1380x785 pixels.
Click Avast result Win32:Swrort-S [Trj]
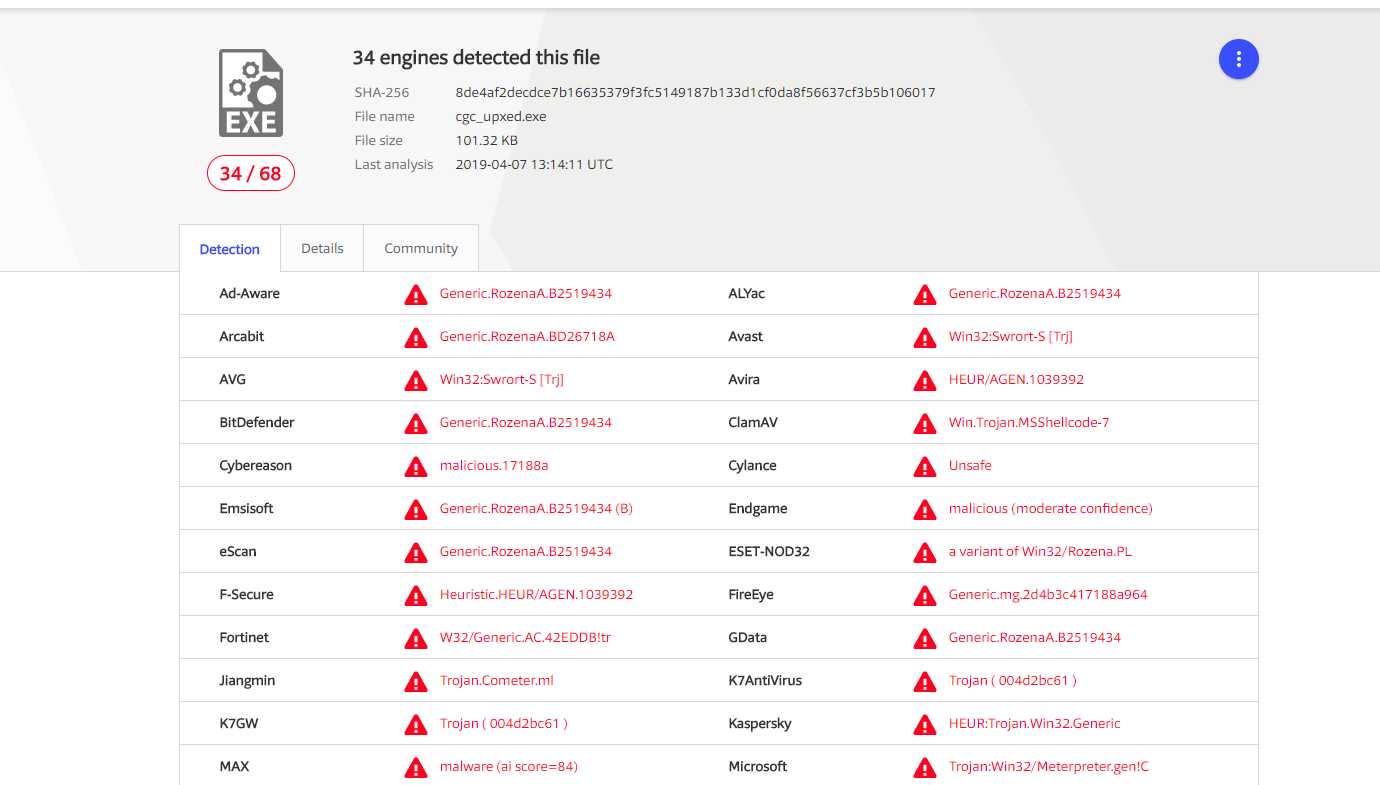[1011, 336]
